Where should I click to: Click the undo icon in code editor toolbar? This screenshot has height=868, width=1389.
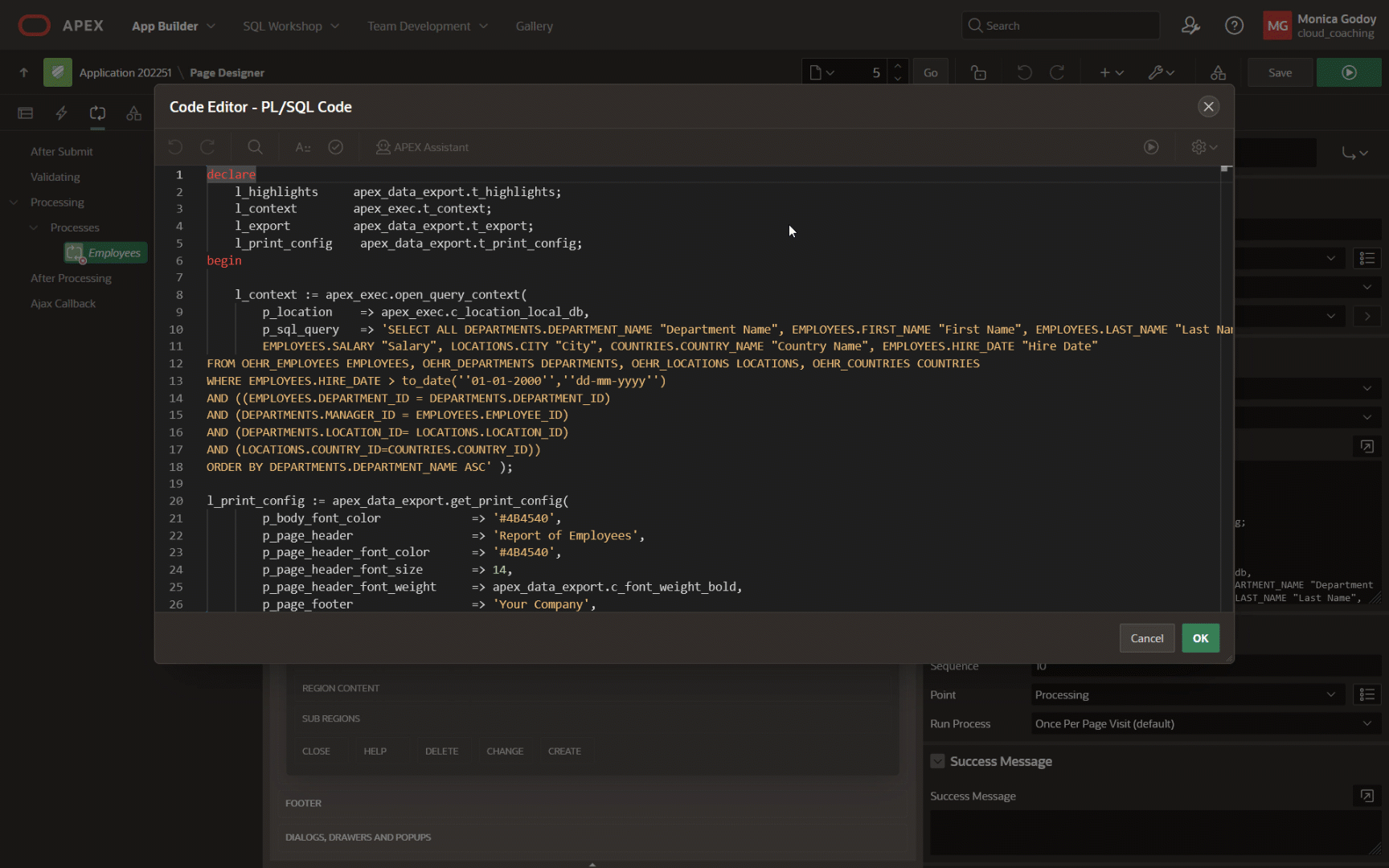[175, 147]
